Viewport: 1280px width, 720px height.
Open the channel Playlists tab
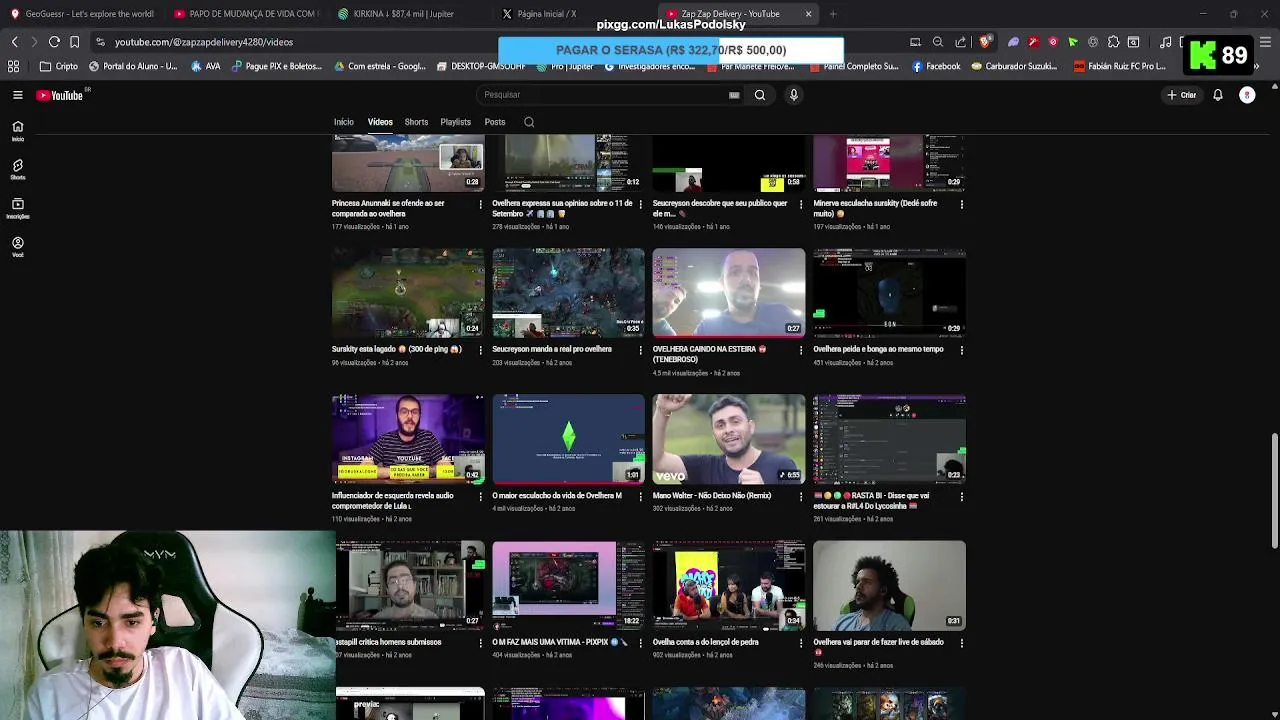[455, 122]
